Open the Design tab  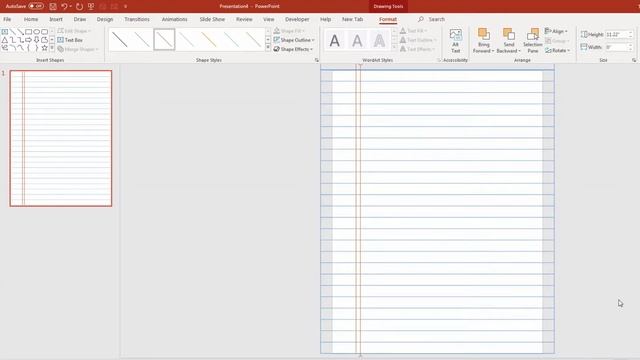(105, 19)
